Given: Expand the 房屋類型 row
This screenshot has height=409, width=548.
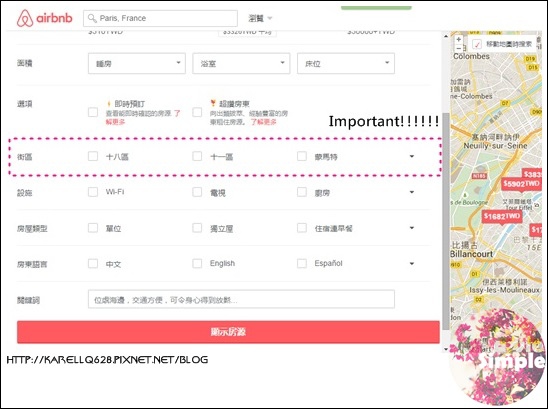Looking at the screenshot, I should (x=412, y=228).
